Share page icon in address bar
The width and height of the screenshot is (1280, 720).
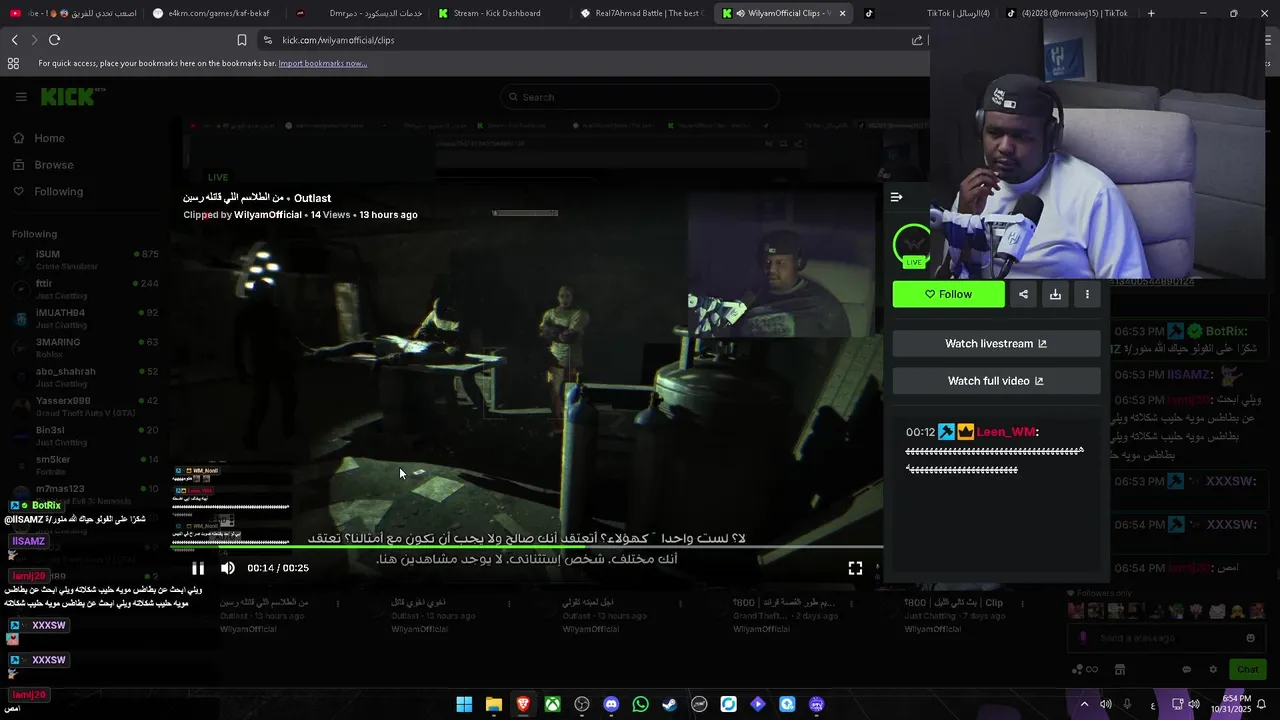tap(917, 40)
